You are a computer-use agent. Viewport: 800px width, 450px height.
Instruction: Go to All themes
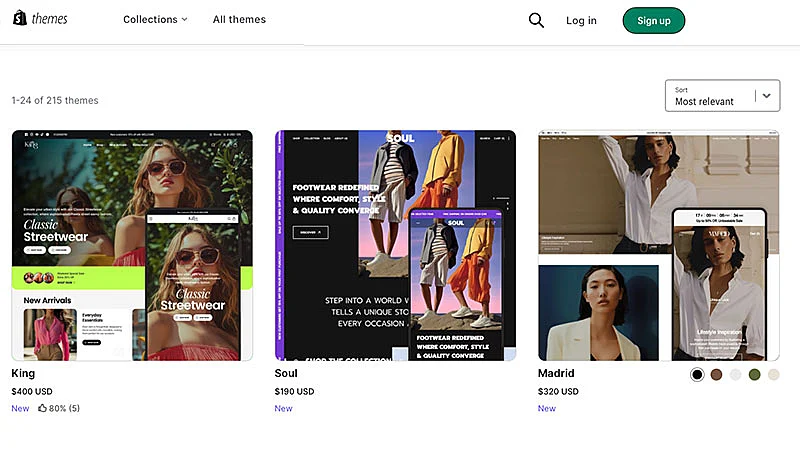(x=239, y=20)
